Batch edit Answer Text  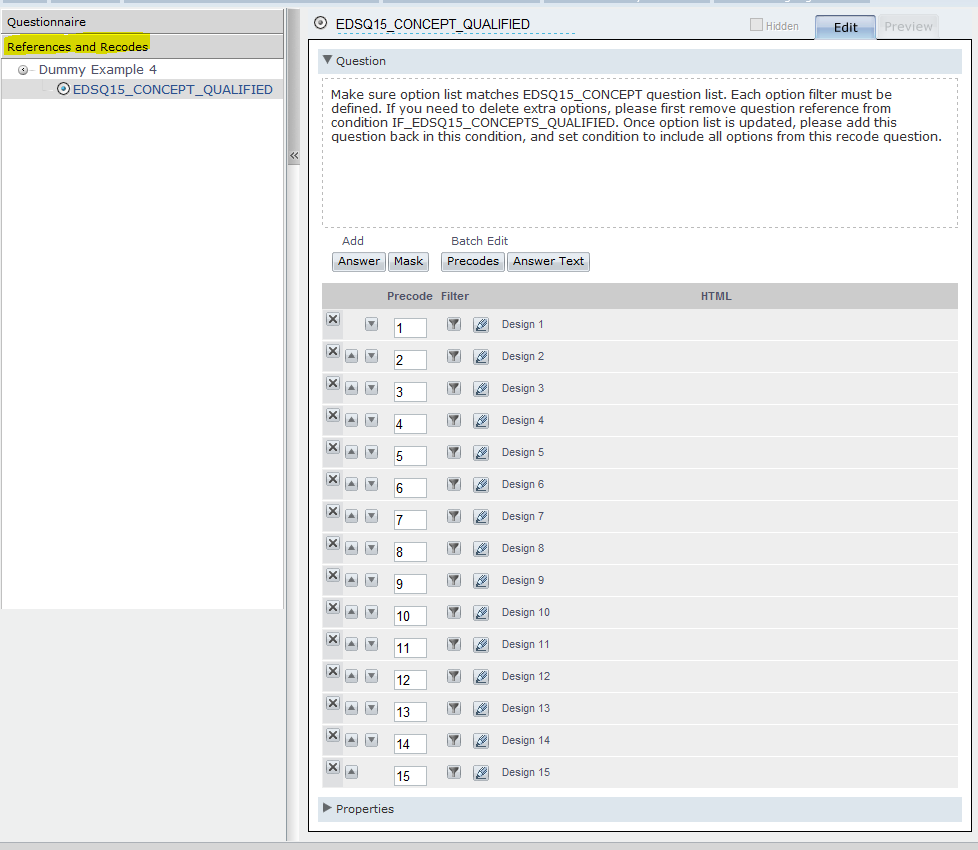point(548,261)
